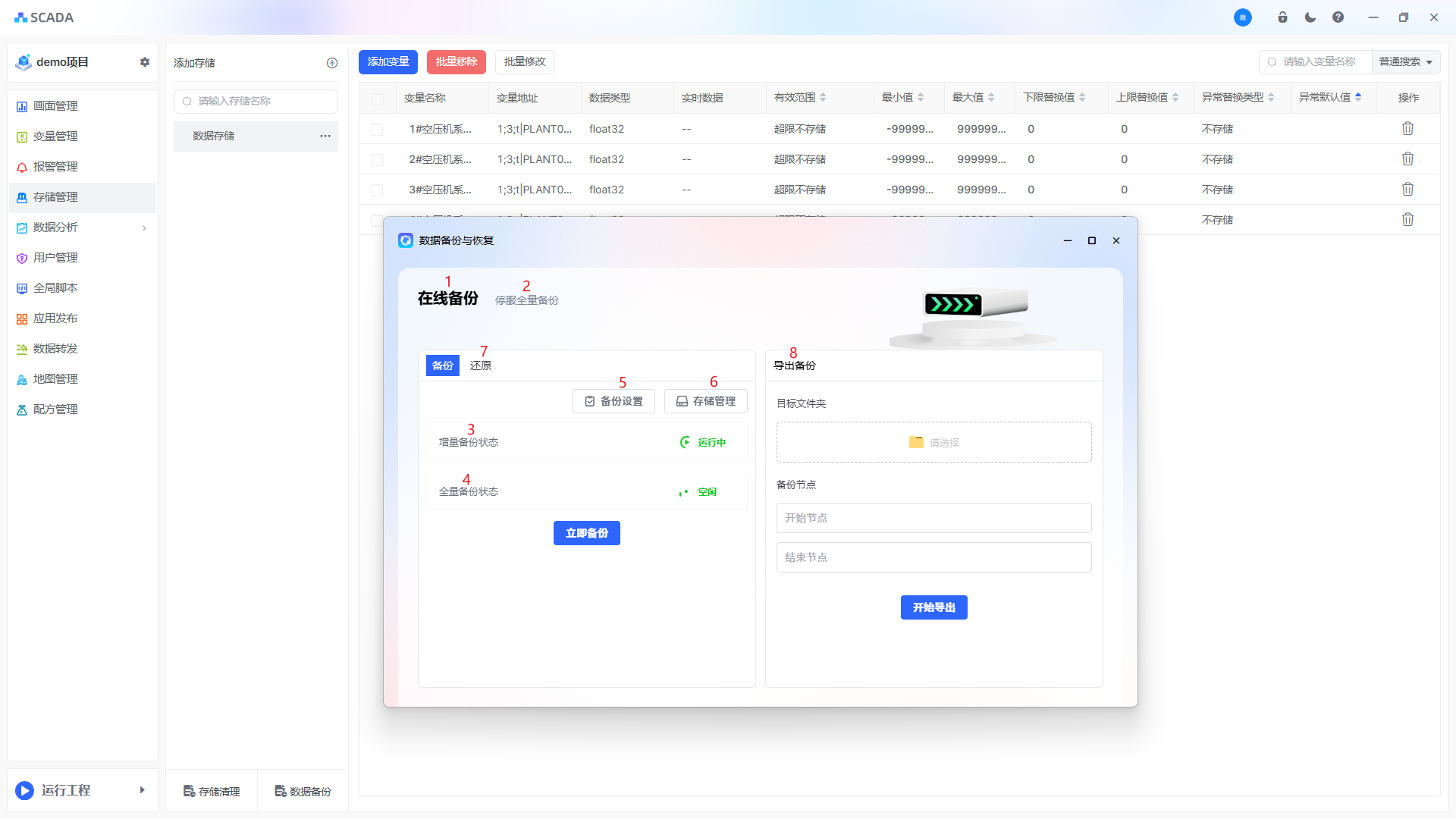The width and height of the screenshot is (1456, 819).
Task: Delete the 1#空压机 variable row
Action: click(1407, 129)
